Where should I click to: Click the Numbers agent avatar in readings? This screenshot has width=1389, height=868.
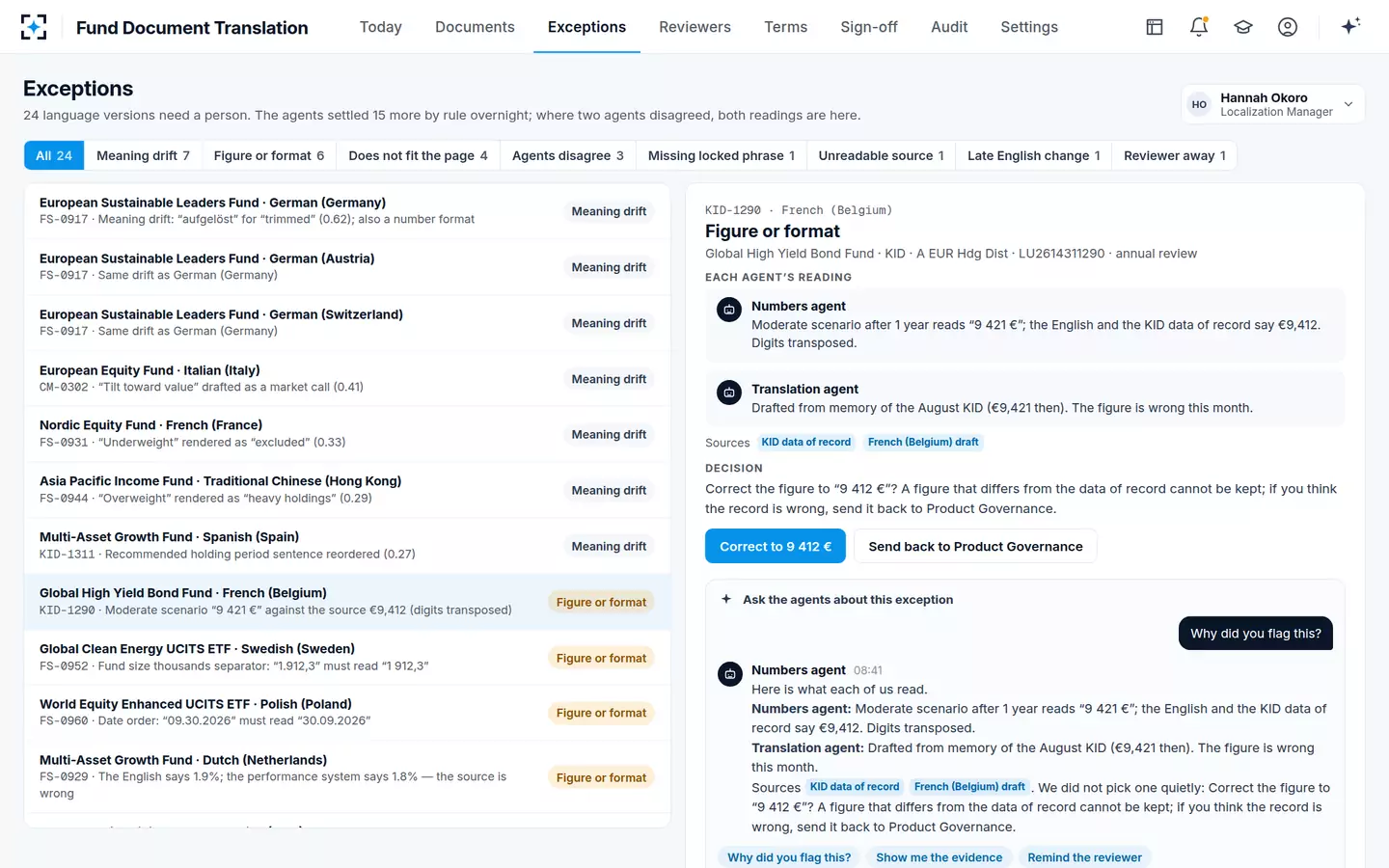point(729,310)
